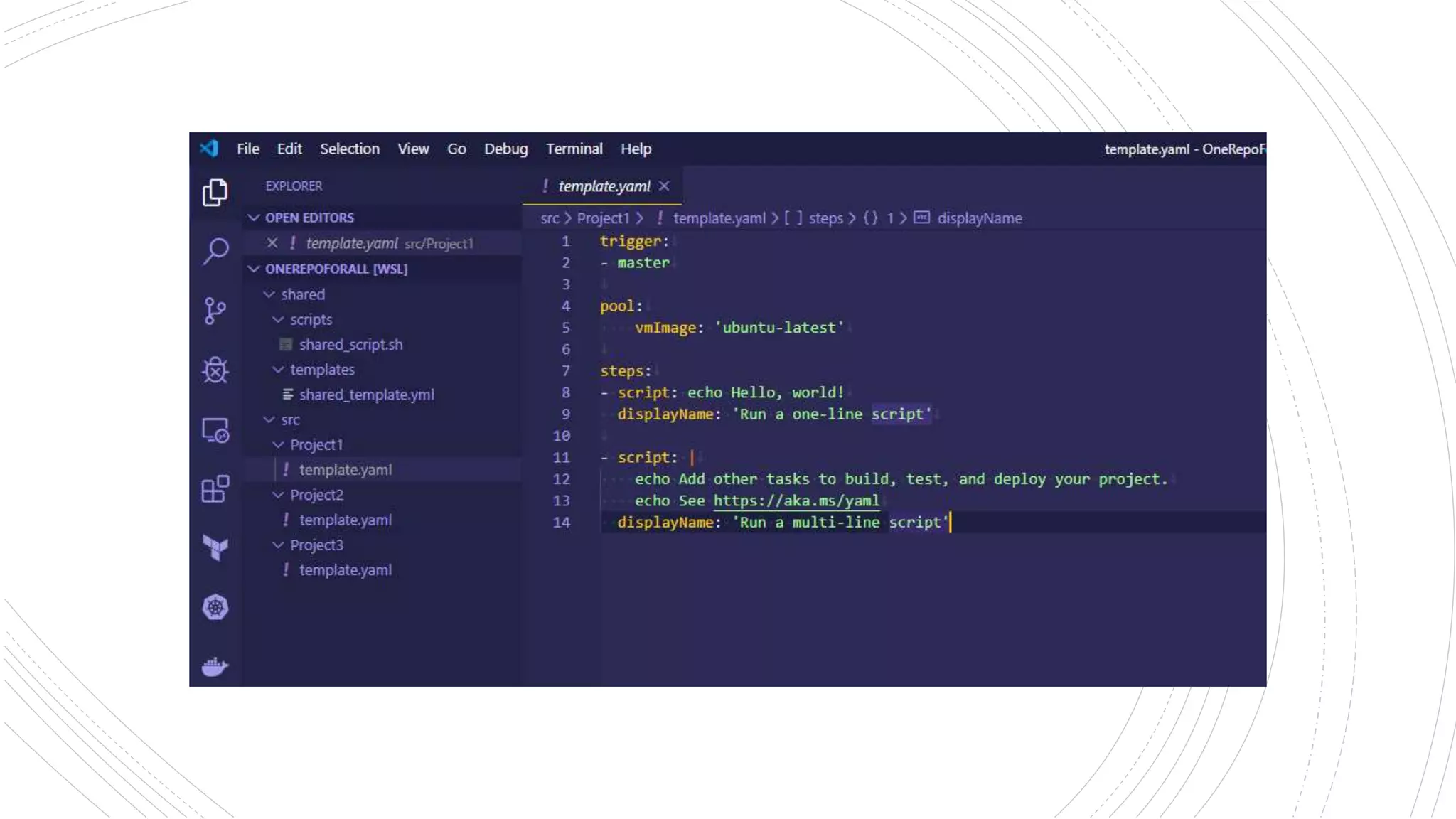
Task: Close the template.yaml editor tab
Action: point(664,186)
